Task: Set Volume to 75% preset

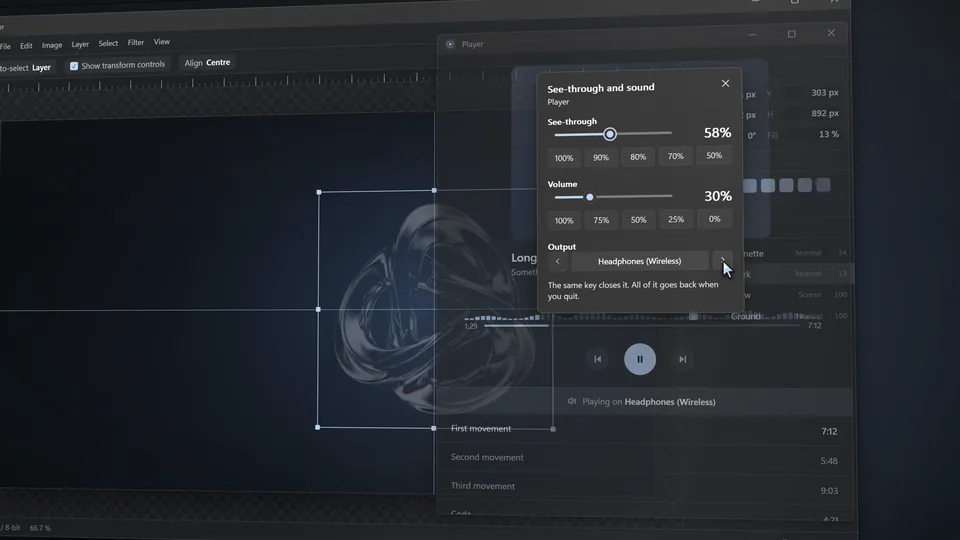Action: pyautogui.click(x=601, y=220)
